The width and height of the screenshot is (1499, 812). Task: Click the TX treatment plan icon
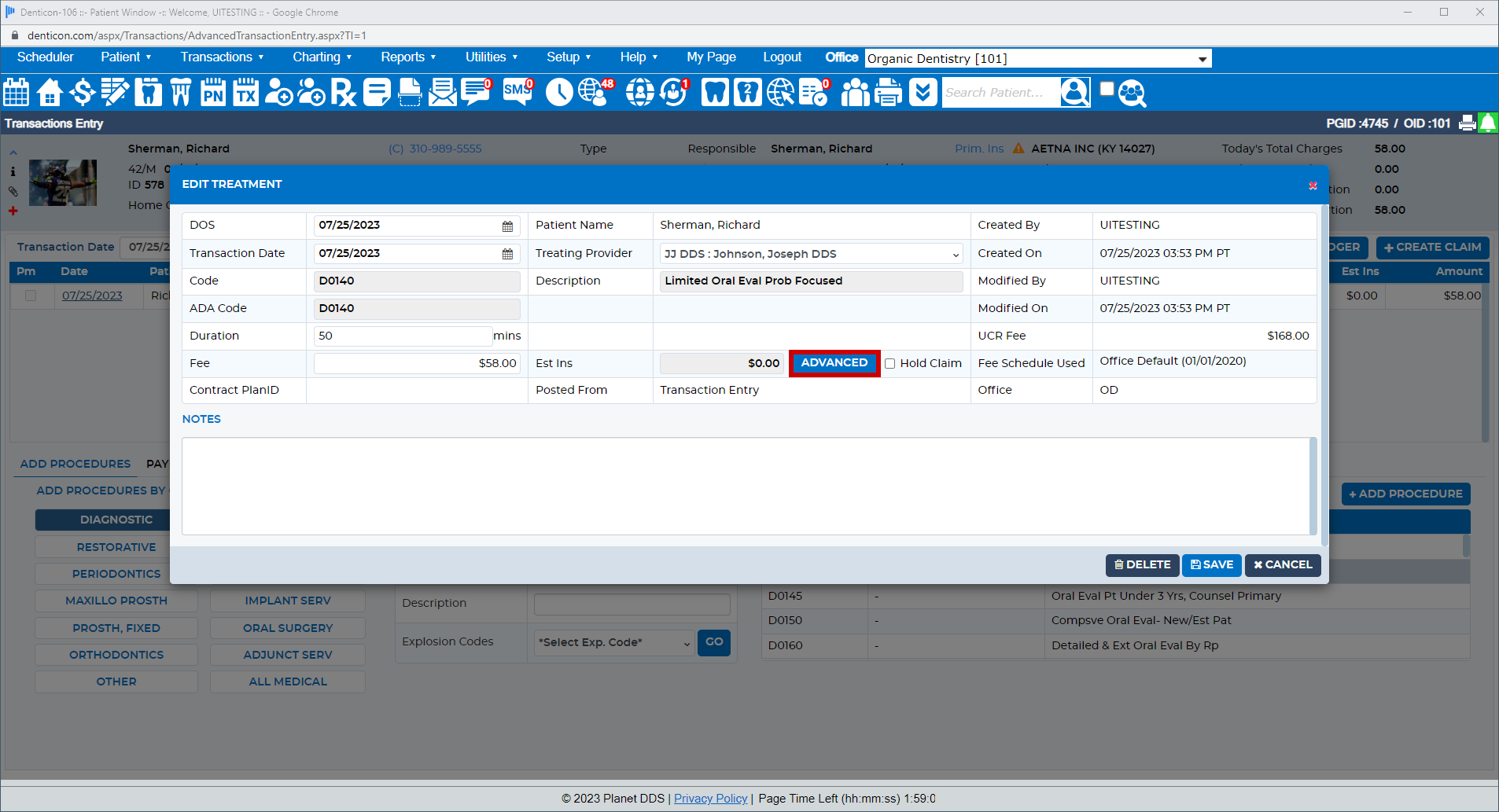pyautogui.click(x=246, y=93)
